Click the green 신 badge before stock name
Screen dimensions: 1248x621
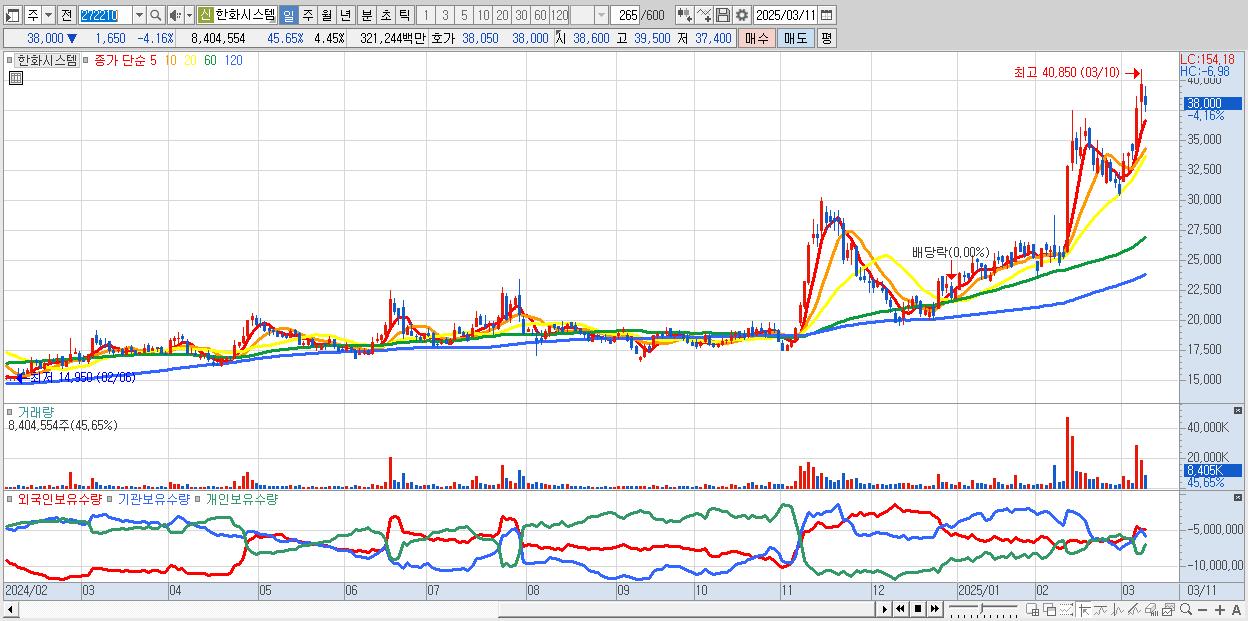(205, 15)
